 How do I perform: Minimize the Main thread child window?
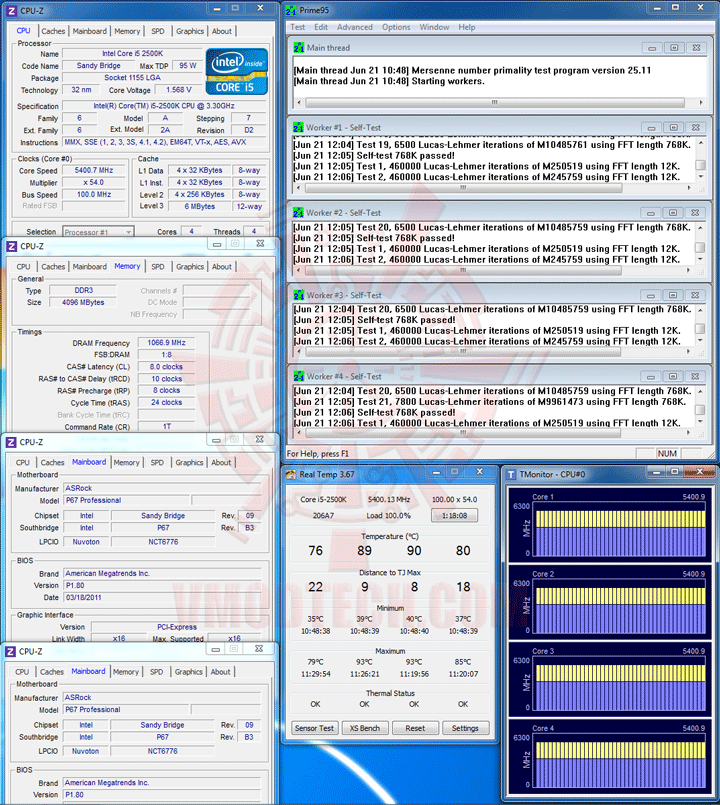[x=652, y=48]
